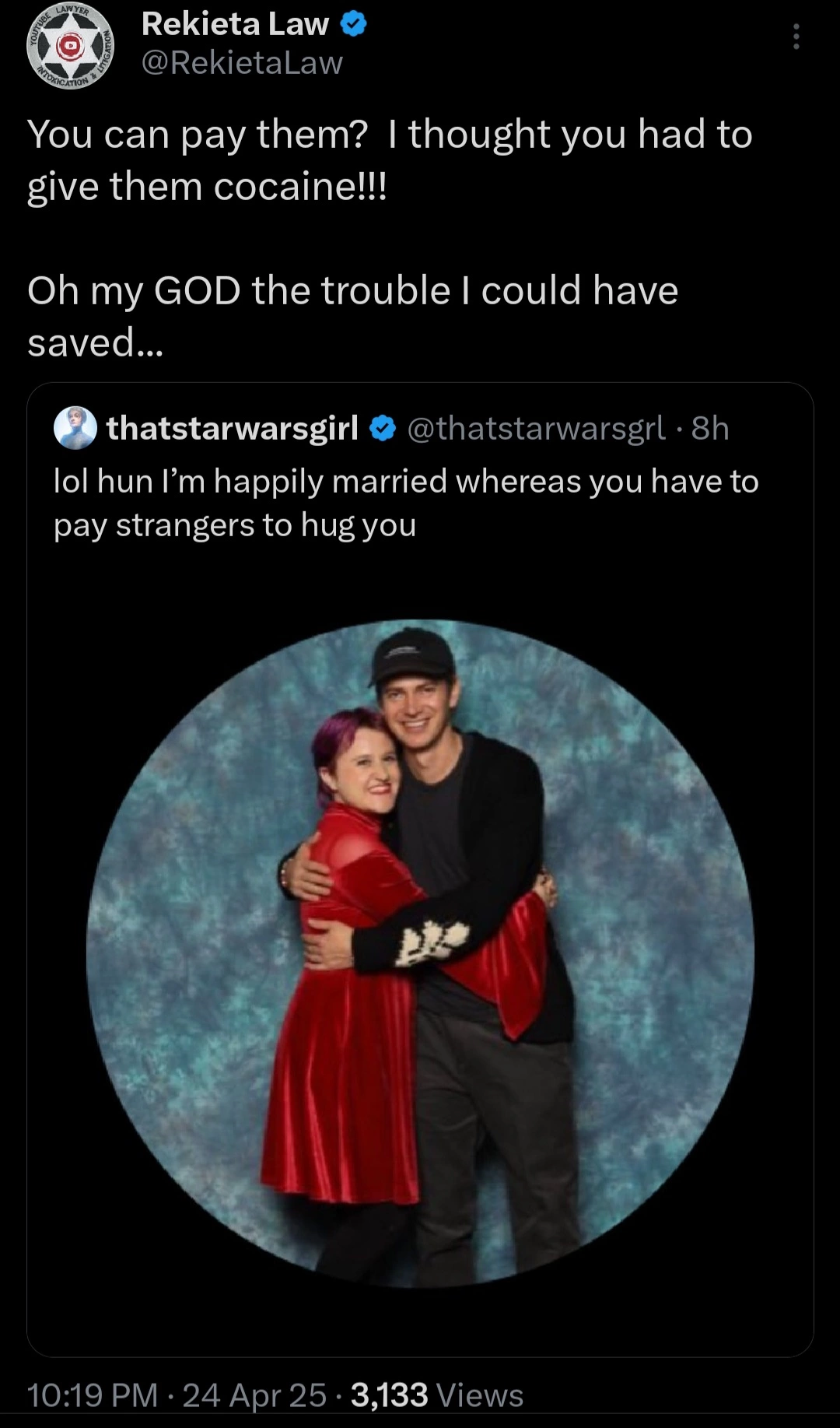The width and height of the screenshot is (840, 1428).
Task: Click 'Oh my GOD the trouble' paragraph
Action: [x=352, y=316]
